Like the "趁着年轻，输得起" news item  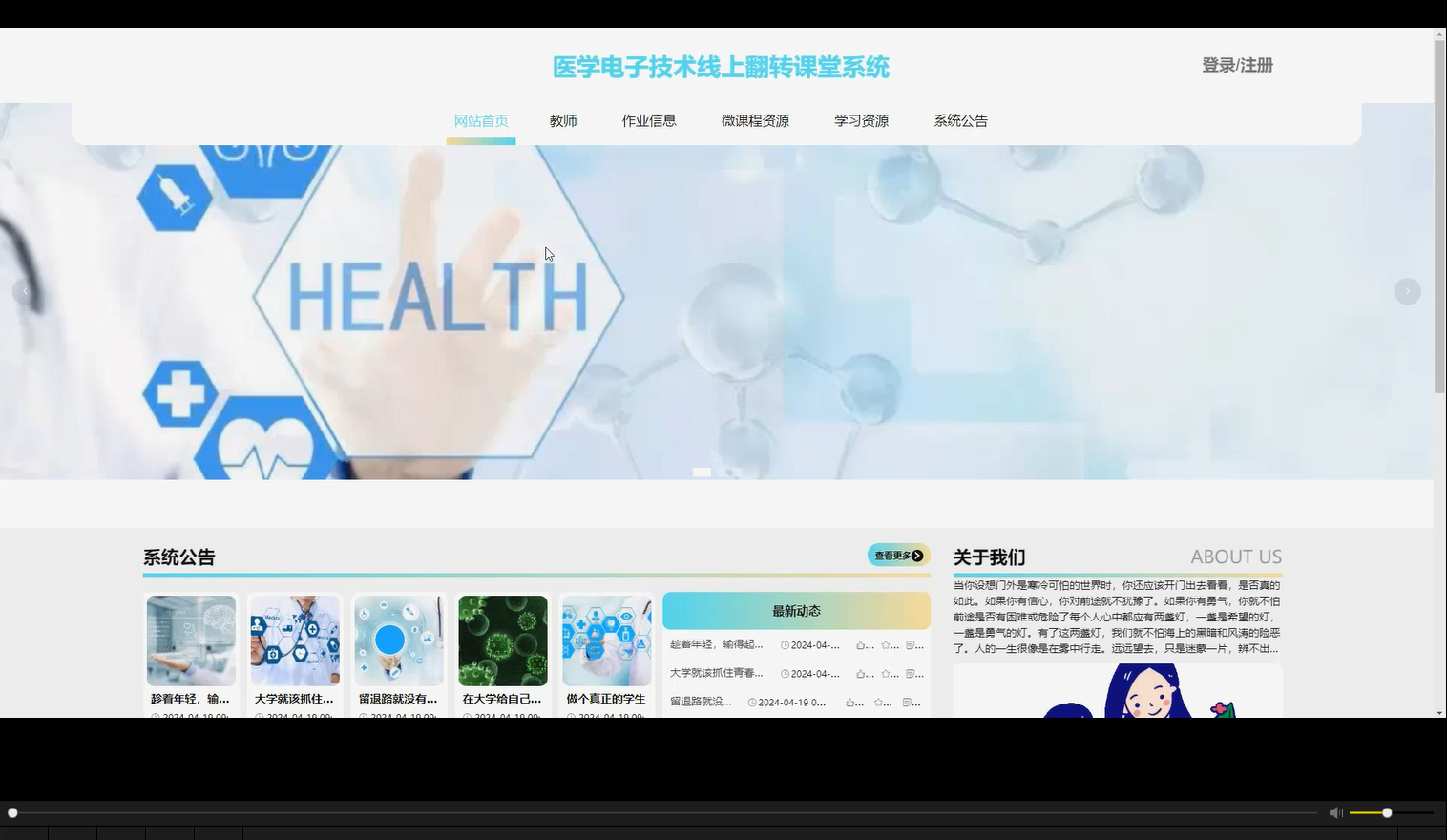click(x=861, y=645)
